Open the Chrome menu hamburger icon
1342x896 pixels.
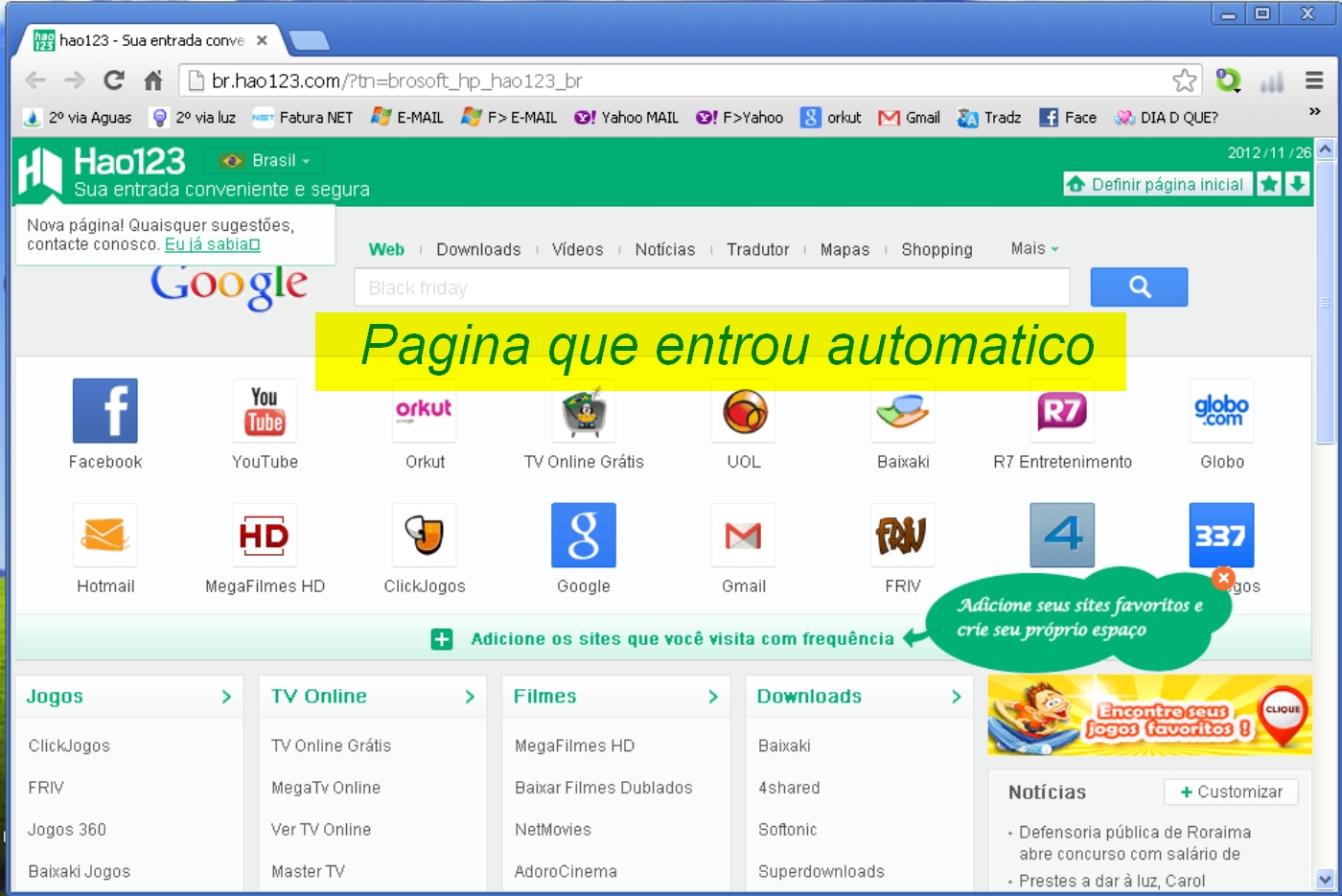[x=1314, y=80]
